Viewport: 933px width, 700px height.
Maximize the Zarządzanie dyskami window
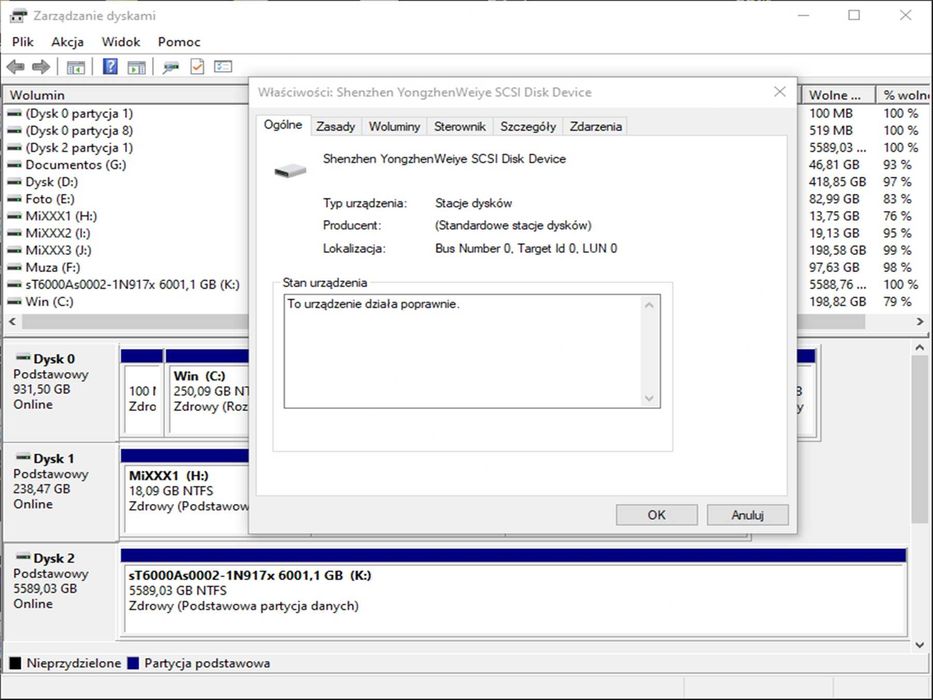tap(854, 15)
